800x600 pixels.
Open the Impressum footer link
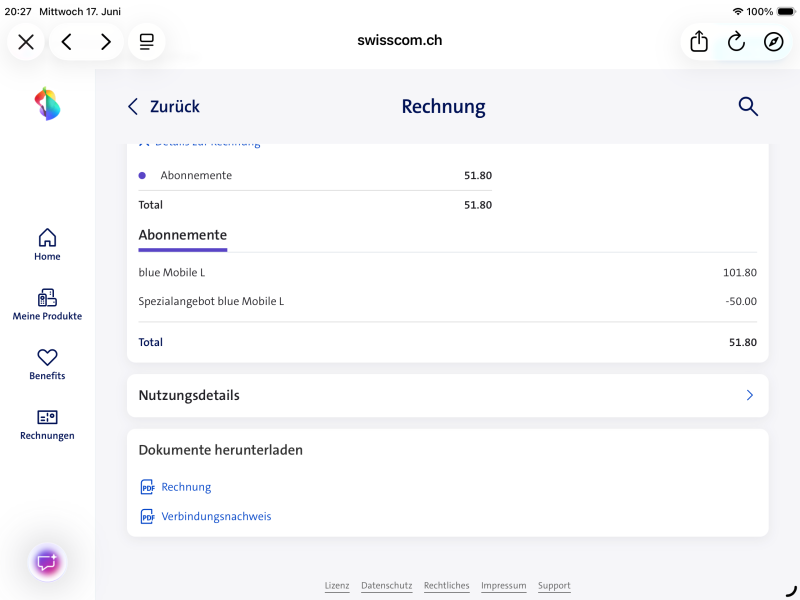click(504, 586)
